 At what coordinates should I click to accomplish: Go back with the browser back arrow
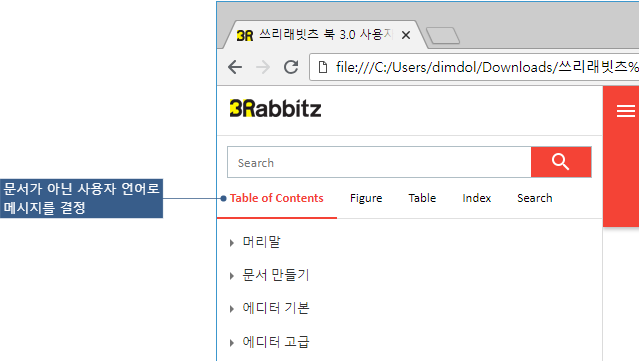pos(235,67)
